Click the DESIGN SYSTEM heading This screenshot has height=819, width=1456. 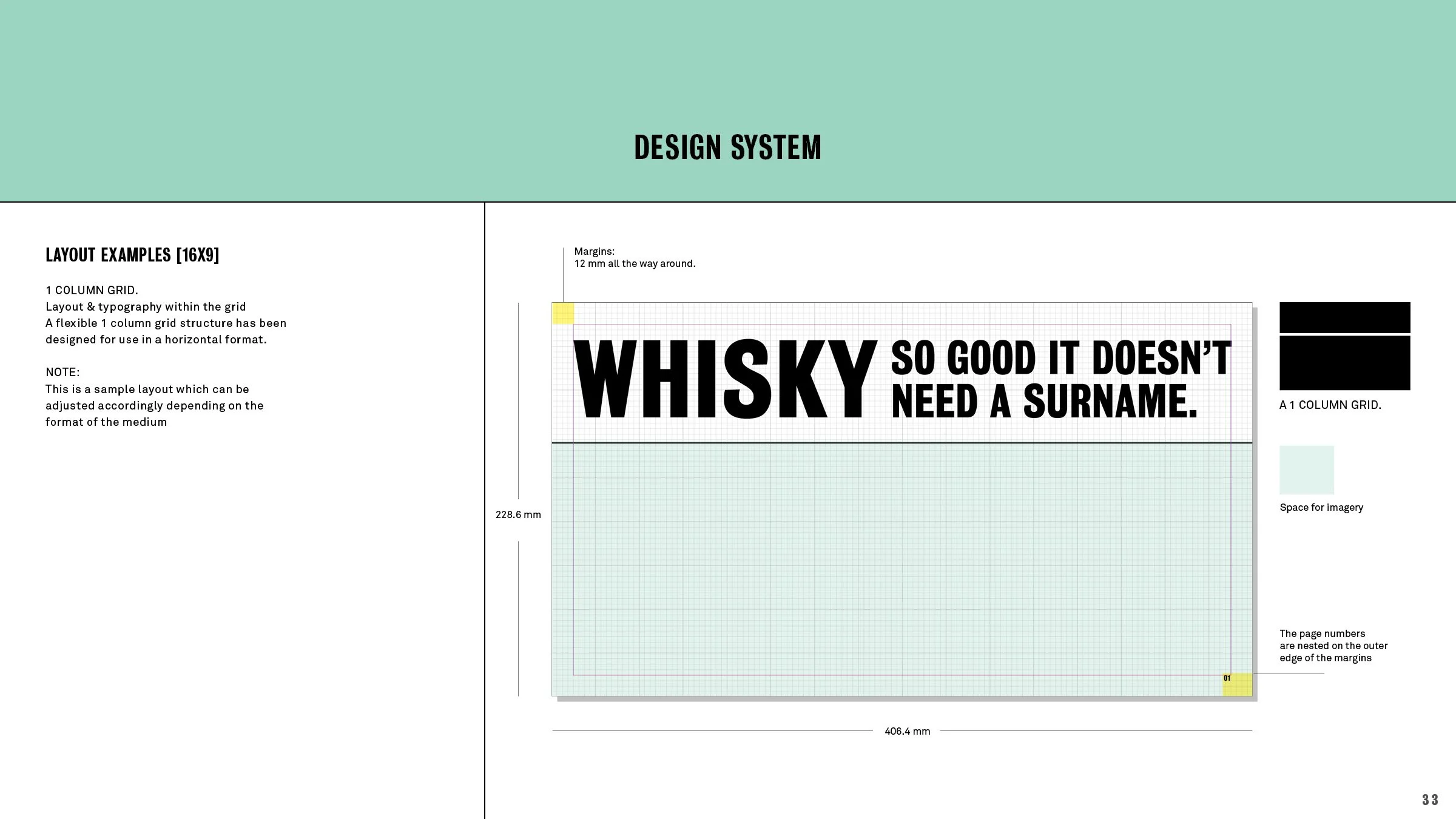(727, 147)
